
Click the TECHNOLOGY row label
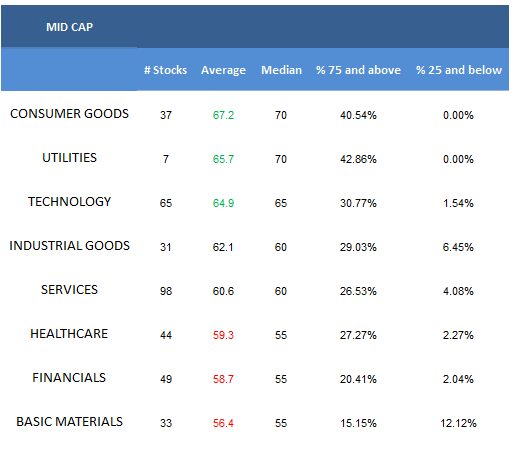pyautogui.click(x=69, y=202)
